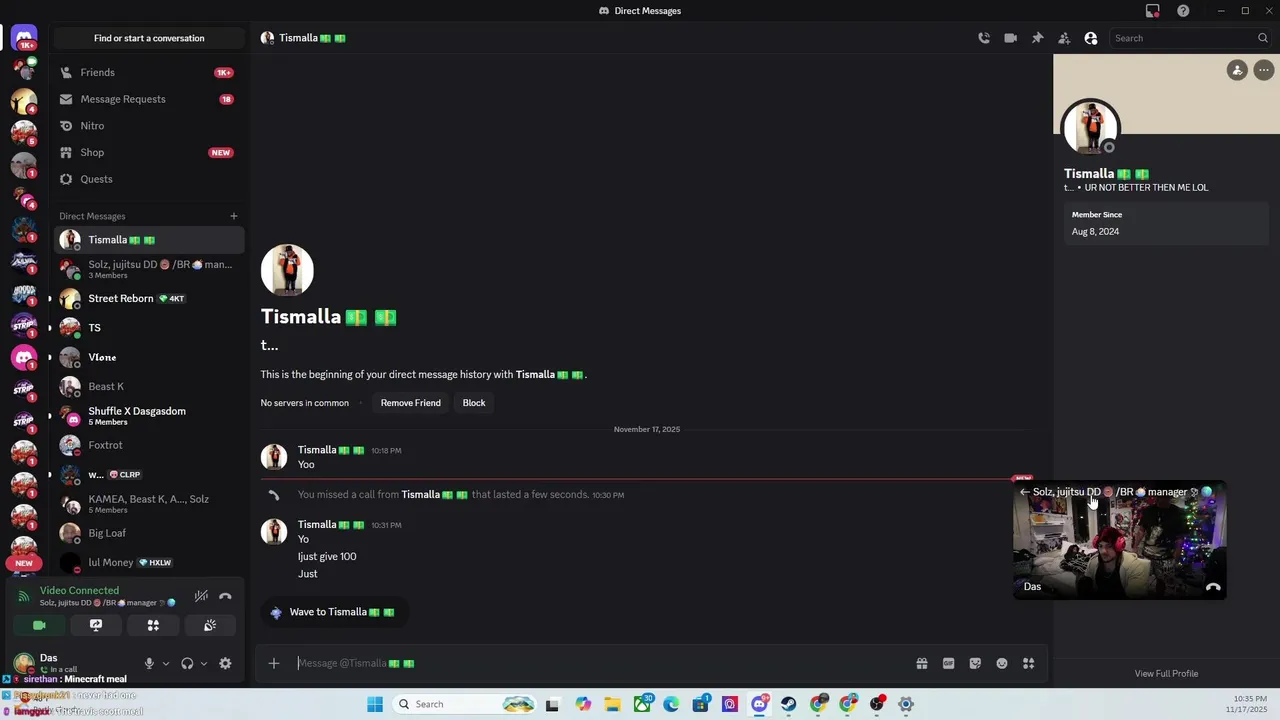Start a video call from header
Image resolution: width=1280 pixels, height=720 pixels.
(x=1011, y=38)
